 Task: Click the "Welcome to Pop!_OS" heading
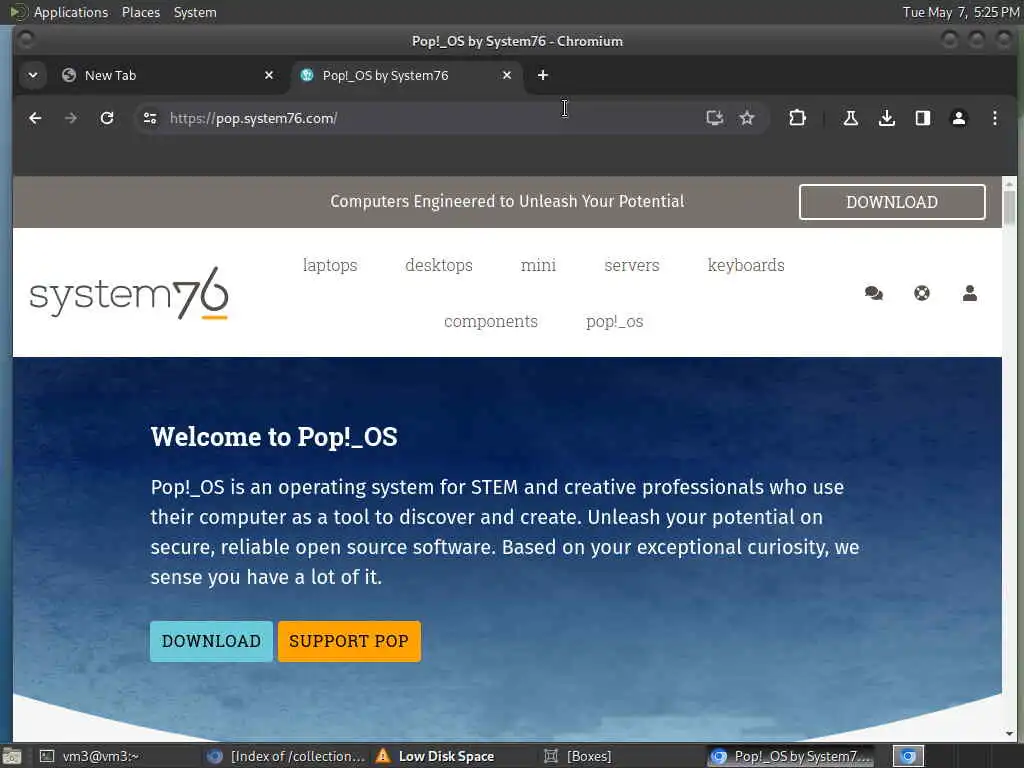point(274,437)
